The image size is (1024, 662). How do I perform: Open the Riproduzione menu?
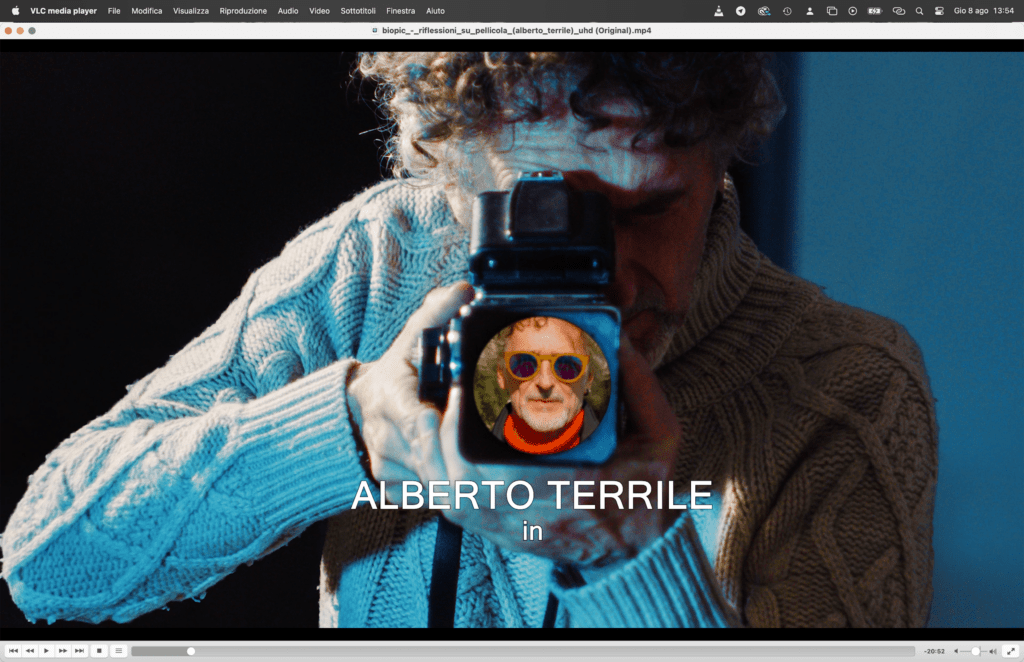(x=243, y=11)
